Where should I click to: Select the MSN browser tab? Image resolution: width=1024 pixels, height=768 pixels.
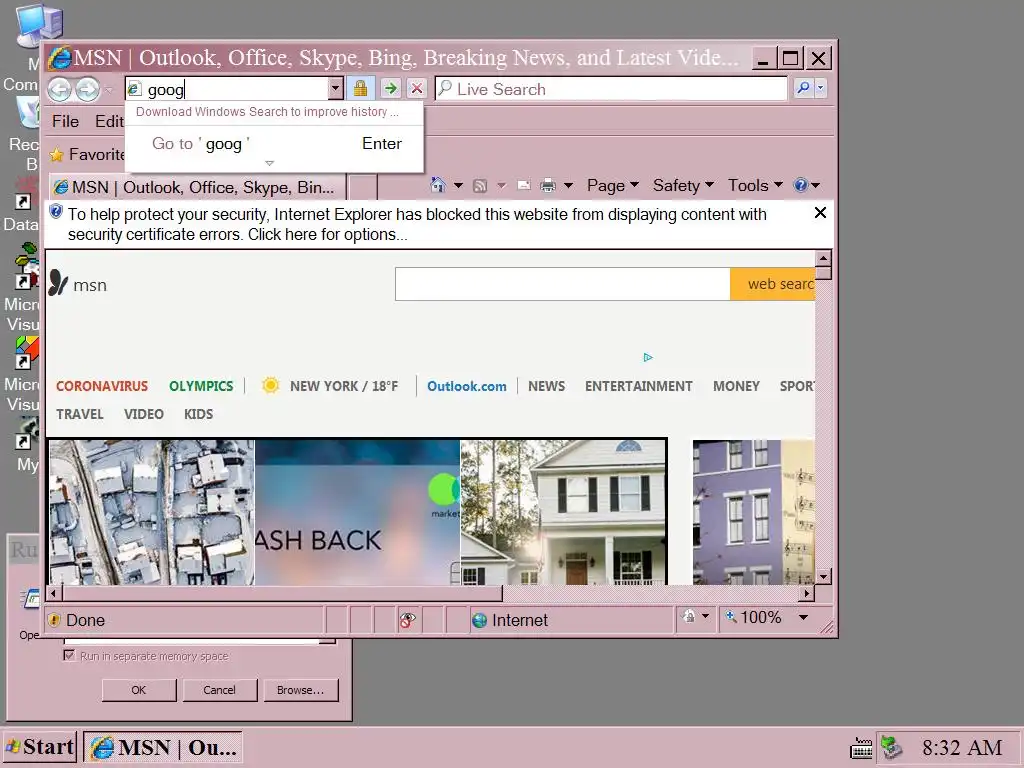pos(197,187)
